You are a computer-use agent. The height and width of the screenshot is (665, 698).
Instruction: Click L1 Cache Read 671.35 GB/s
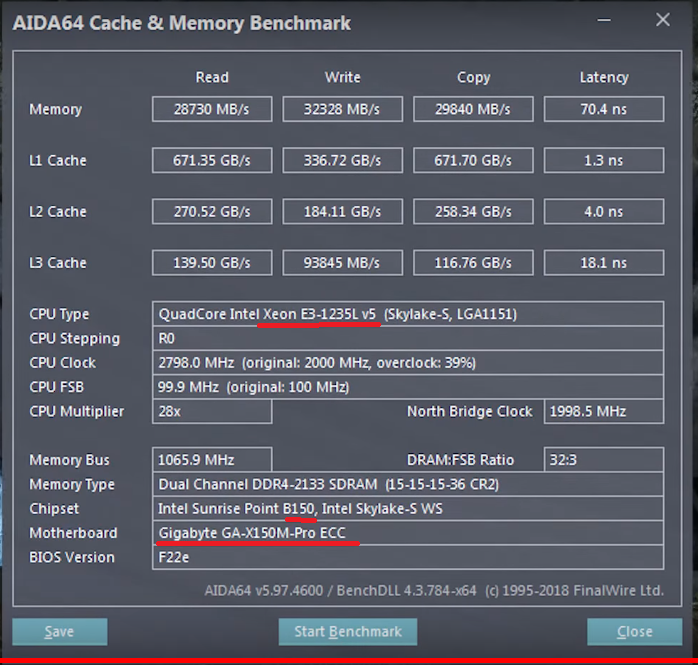pyautogui.click(x=212, y=160)
